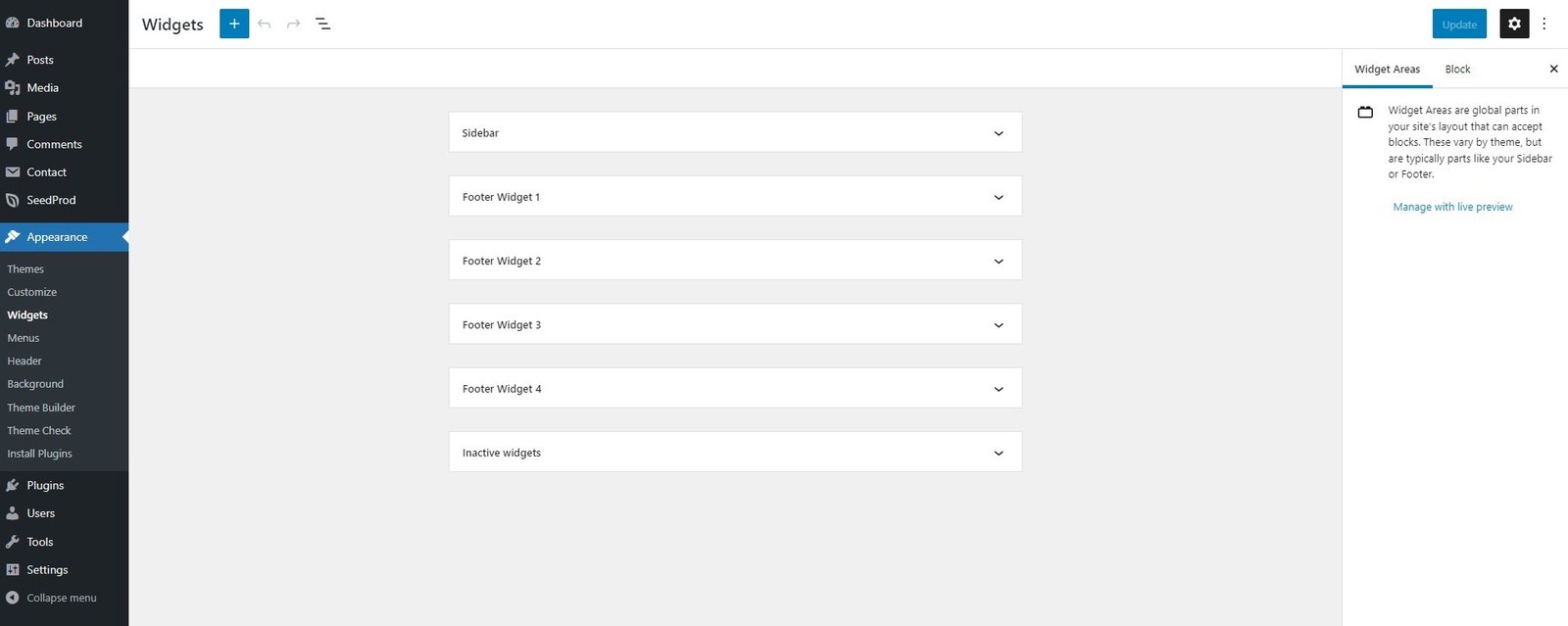This screenshot has height=626, width=1568.
Task: Click the Footer Widget 3 title text
Action: click(501, 325)
